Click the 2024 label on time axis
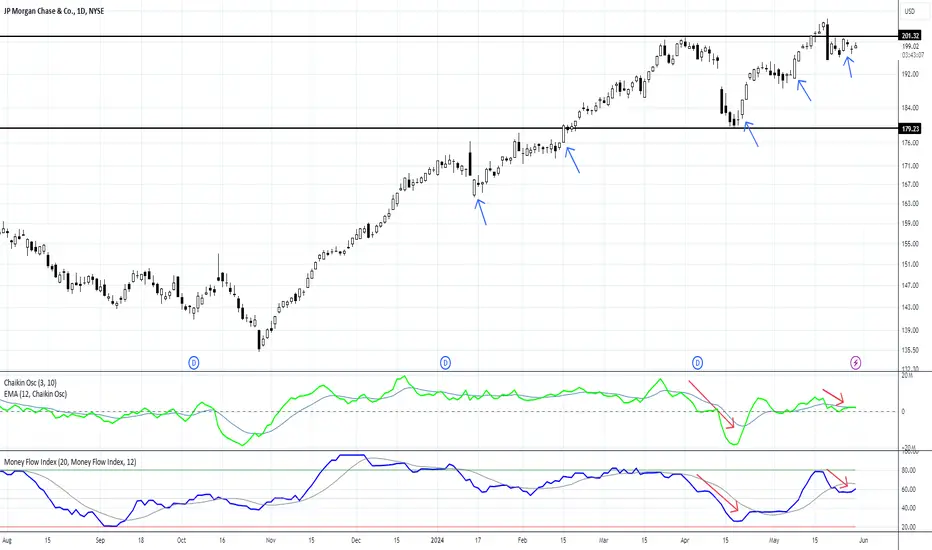932x550 pixels. pos(437,540)
